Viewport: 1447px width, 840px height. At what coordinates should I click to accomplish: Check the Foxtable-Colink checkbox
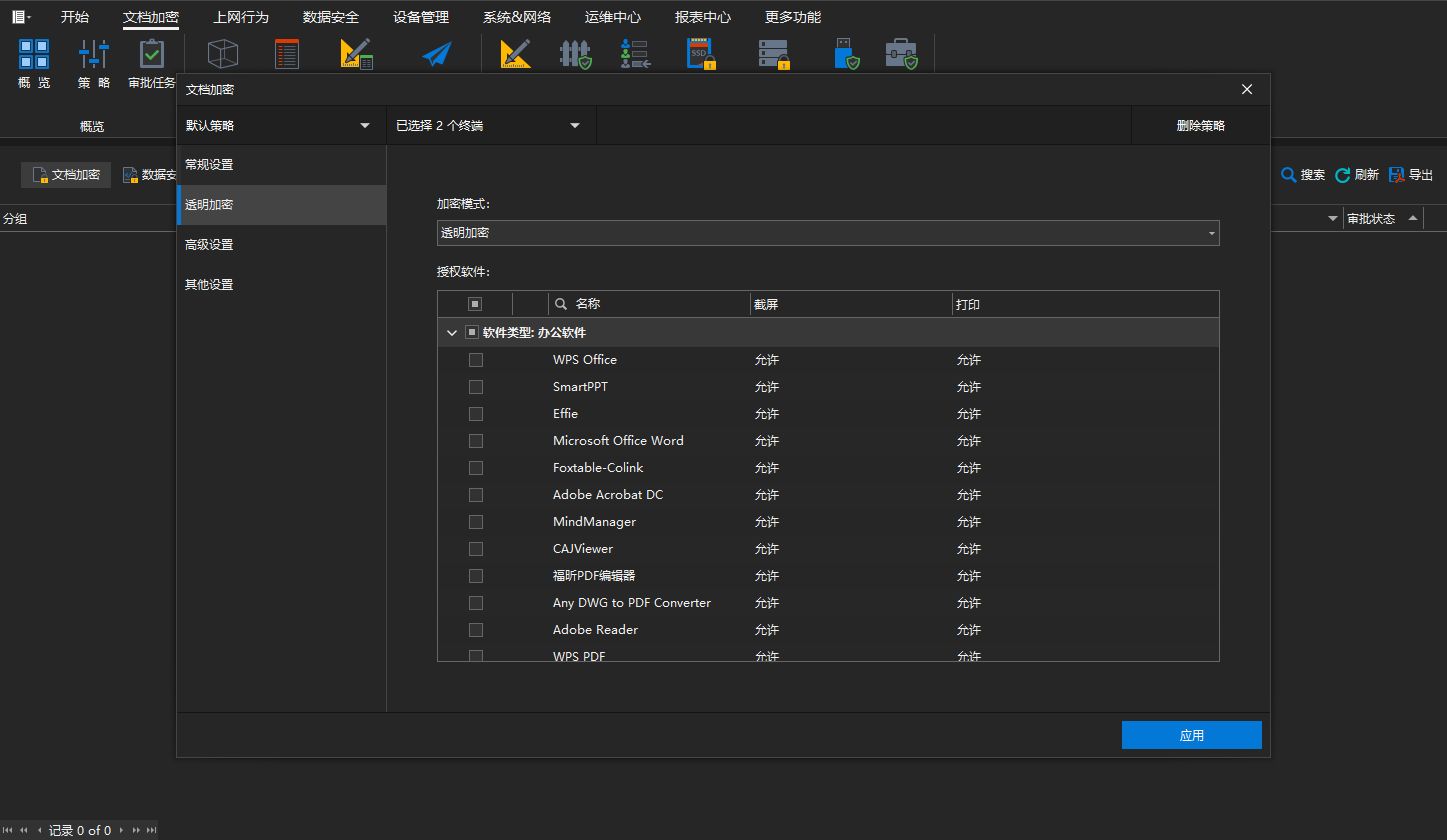476,468
